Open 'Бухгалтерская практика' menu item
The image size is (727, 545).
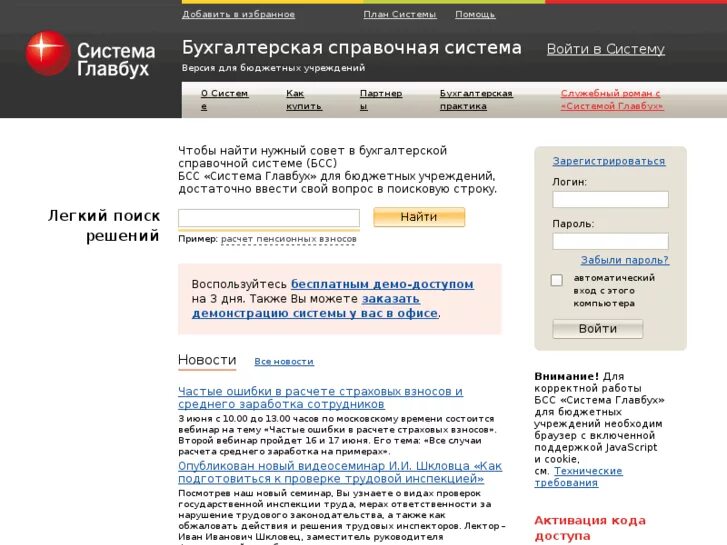[476, 100]
